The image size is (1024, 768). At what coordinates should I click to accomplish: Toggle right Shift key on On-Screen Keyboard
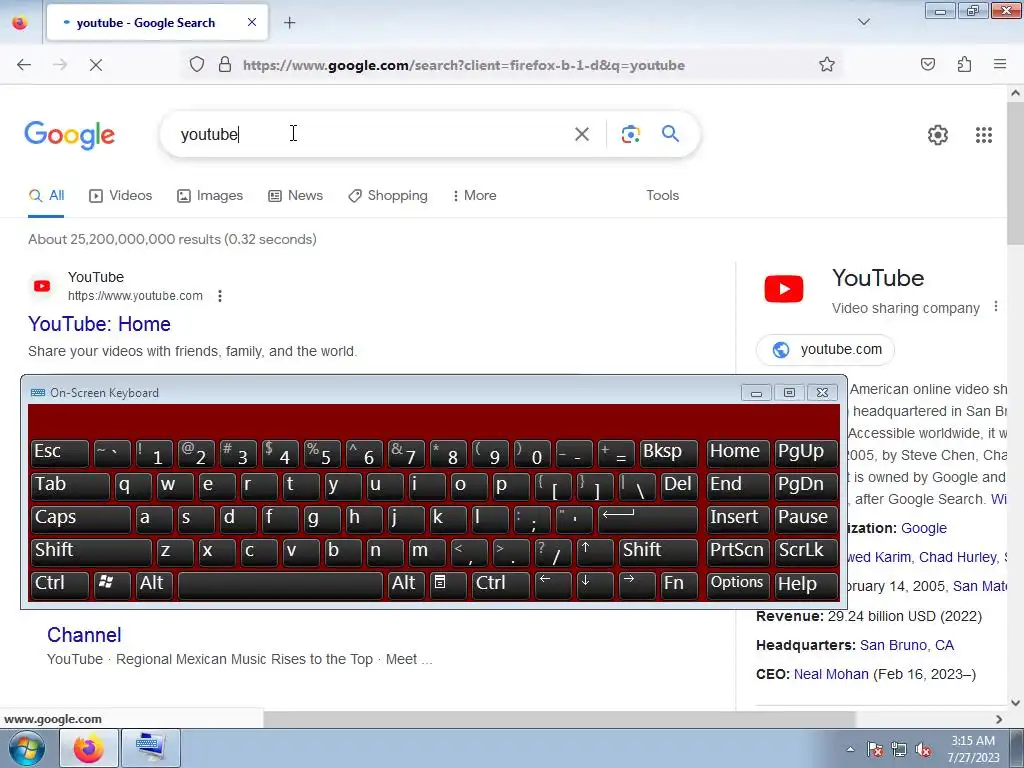point(658,551)
